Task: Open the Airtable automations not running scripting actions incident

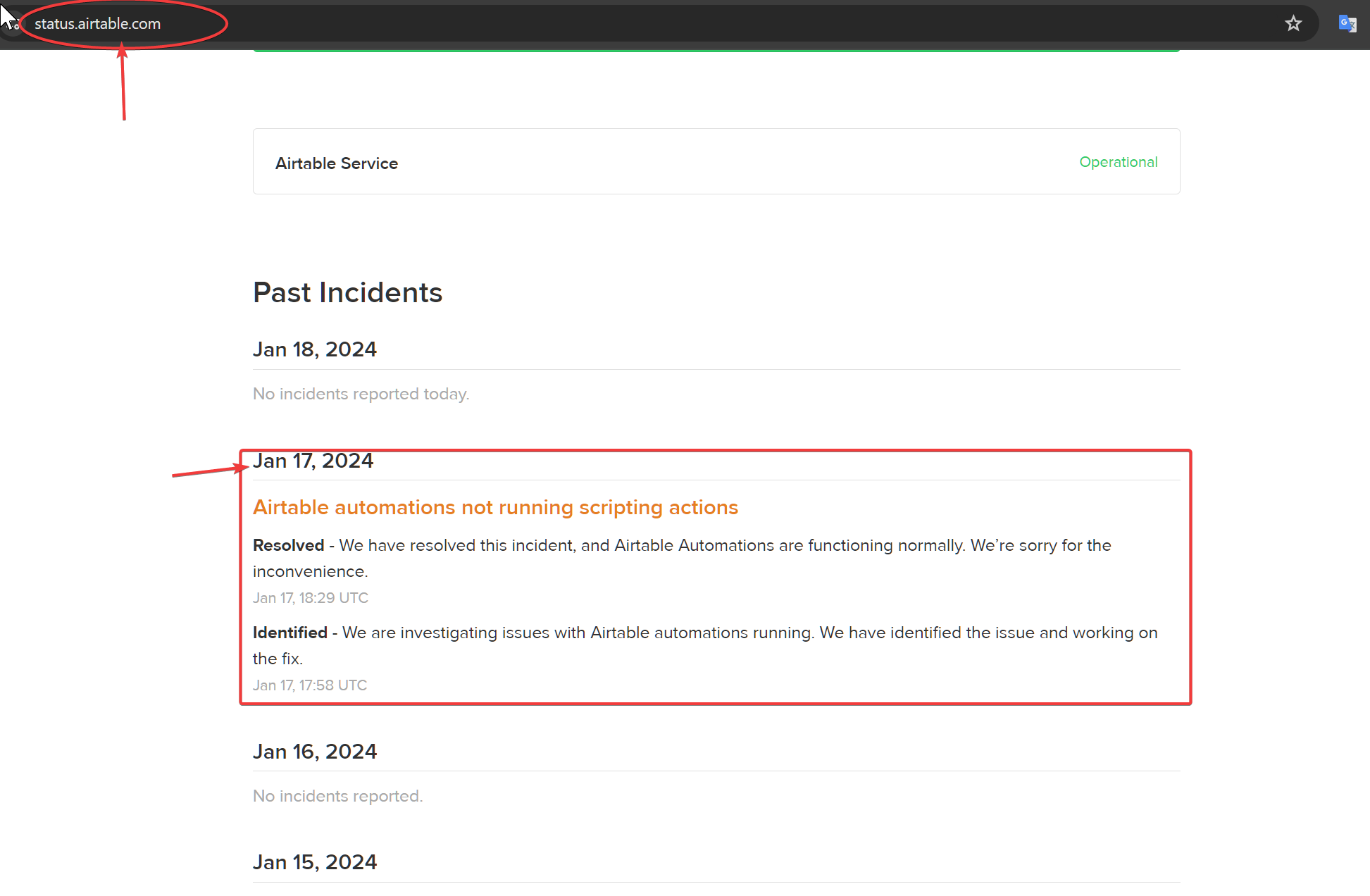Action: 495,507
